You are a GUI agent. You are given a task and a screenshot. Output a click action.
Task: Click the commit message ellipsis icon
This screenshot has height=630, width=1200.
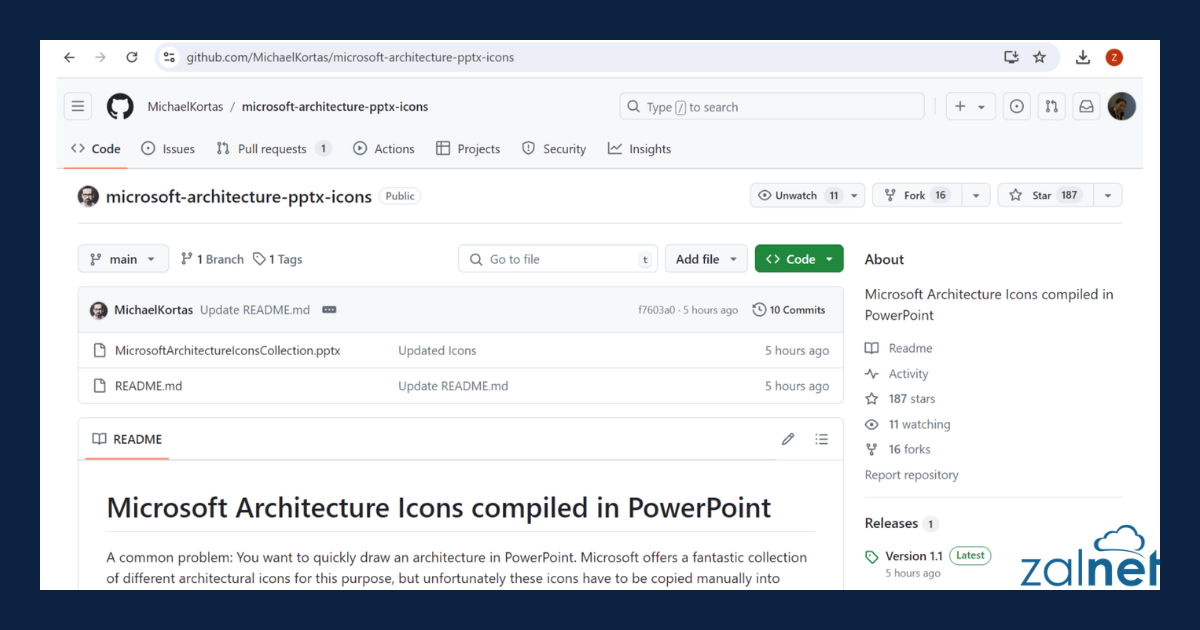pyautogui.click(x=329, y=310)
